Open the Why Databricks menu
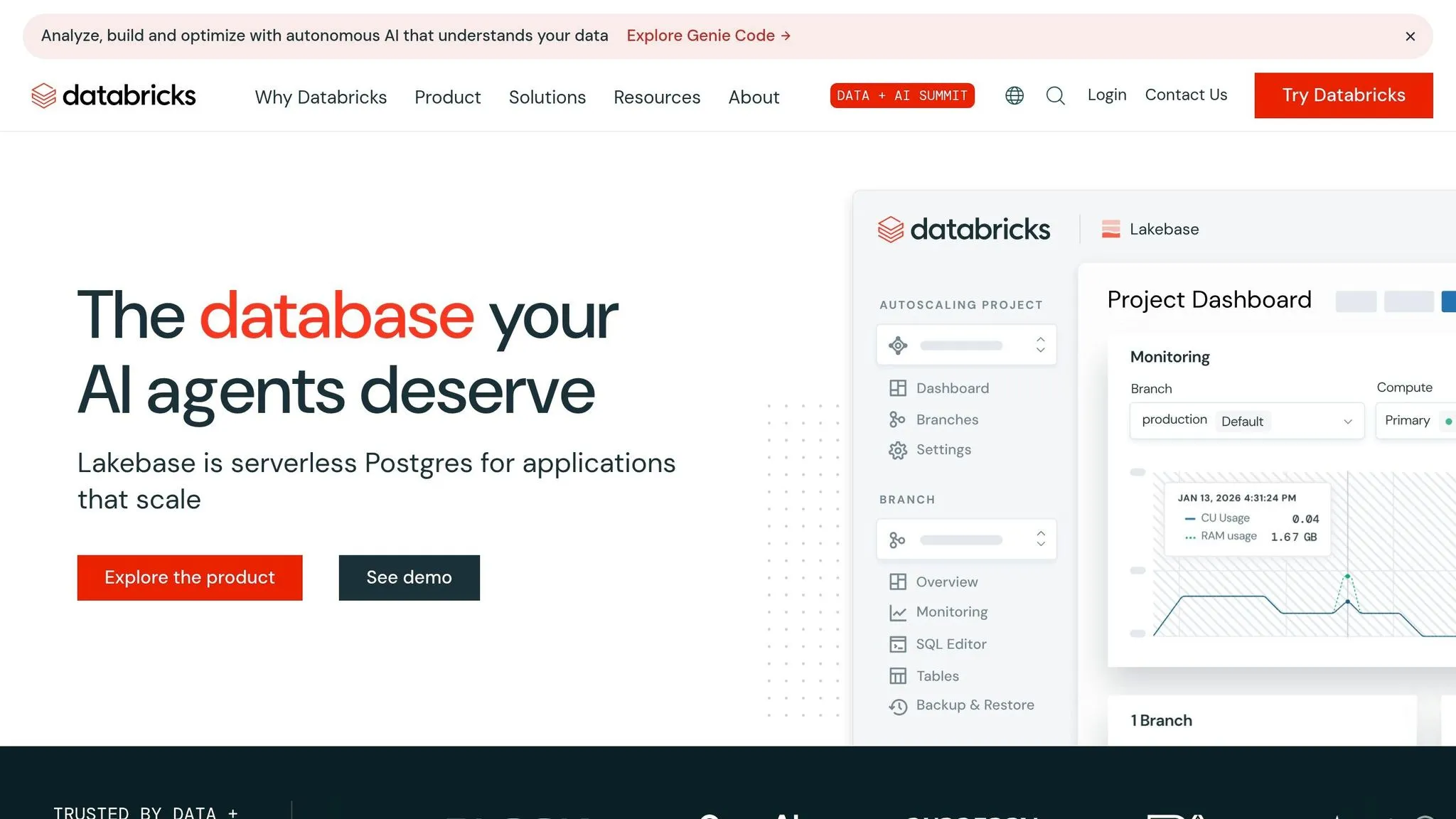The width and height of the screenshot is (1456, 819). 321,97
